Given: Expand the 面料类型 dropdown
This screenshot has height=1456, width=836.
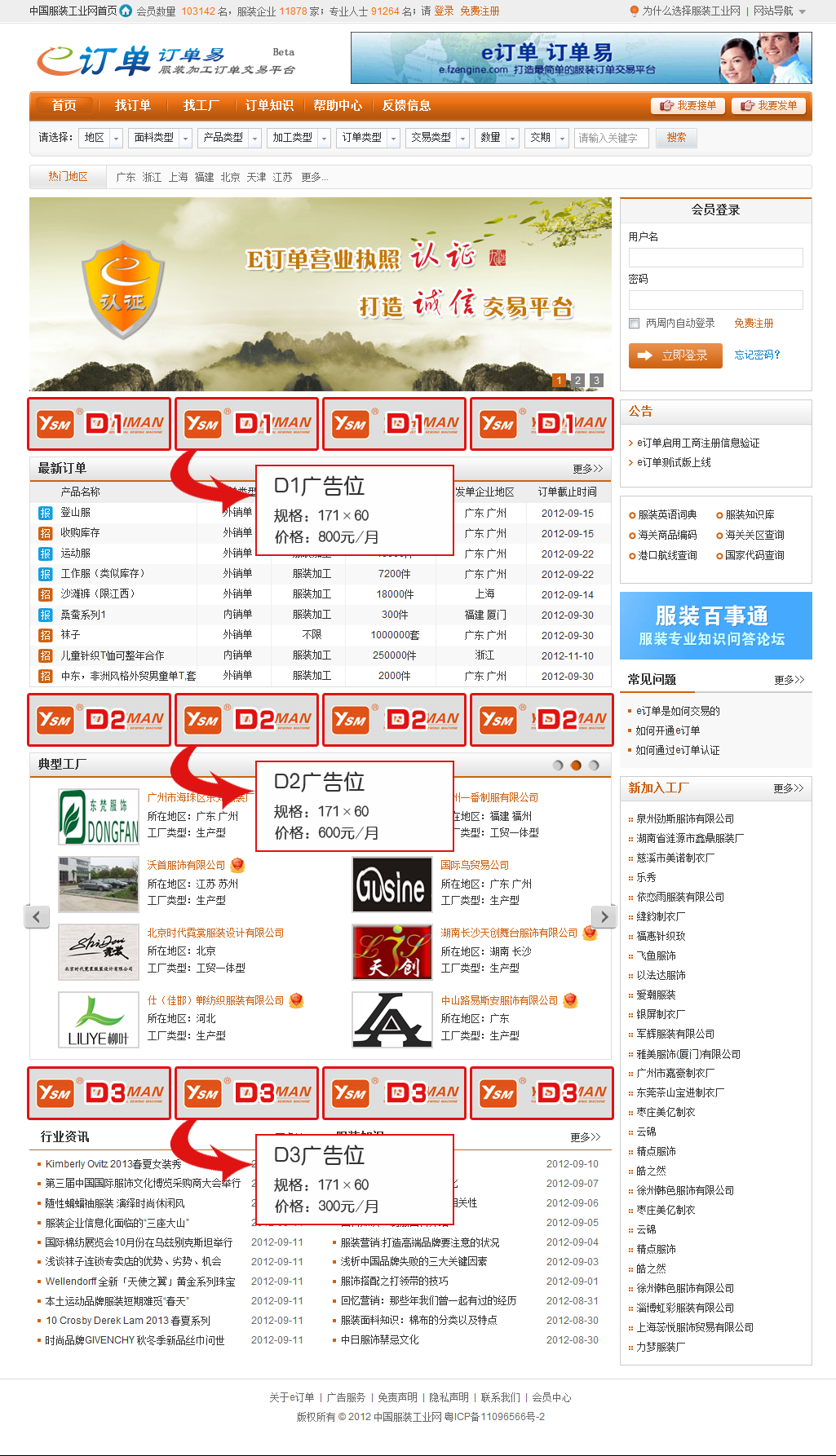Looking at the screenshot, I should (161, 138).
